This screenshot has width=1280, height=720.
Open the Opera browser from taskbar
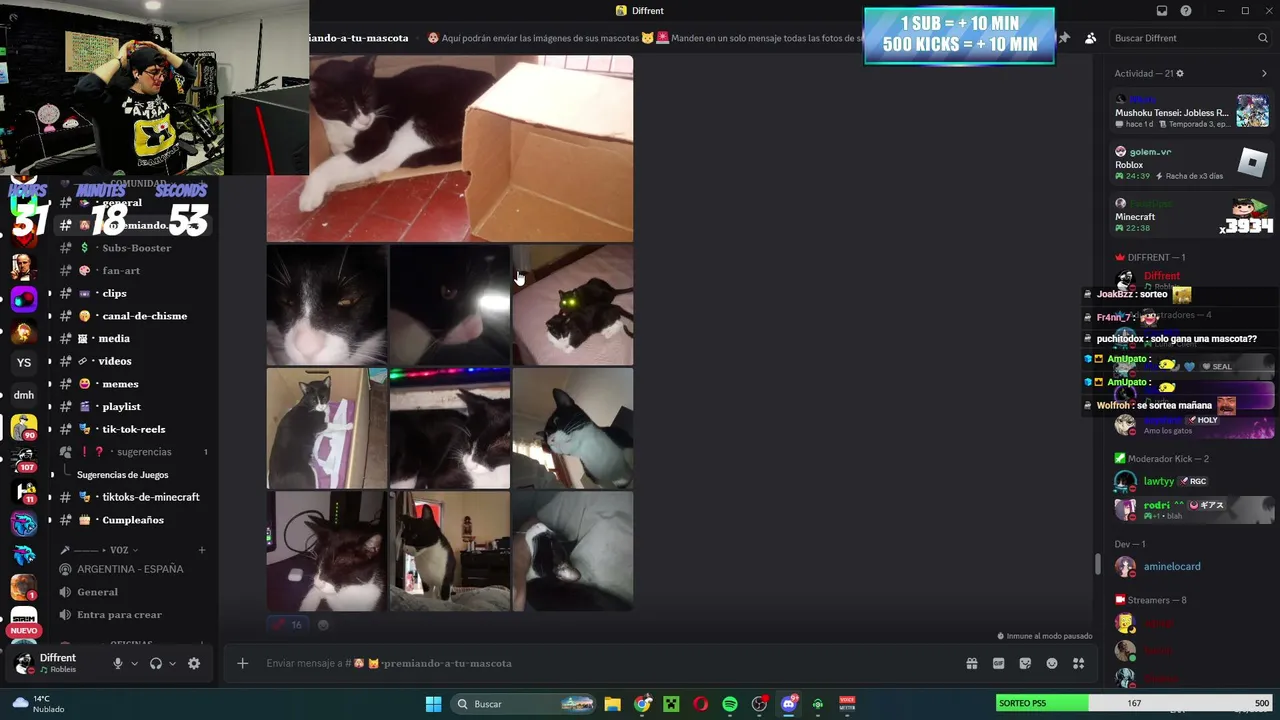(x=700, y=704)
